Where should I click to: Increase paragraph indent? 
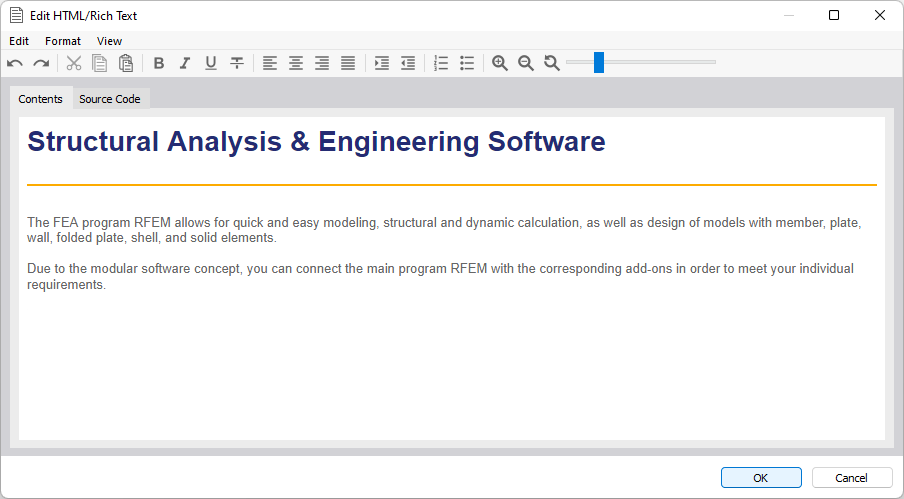point(382,63)
